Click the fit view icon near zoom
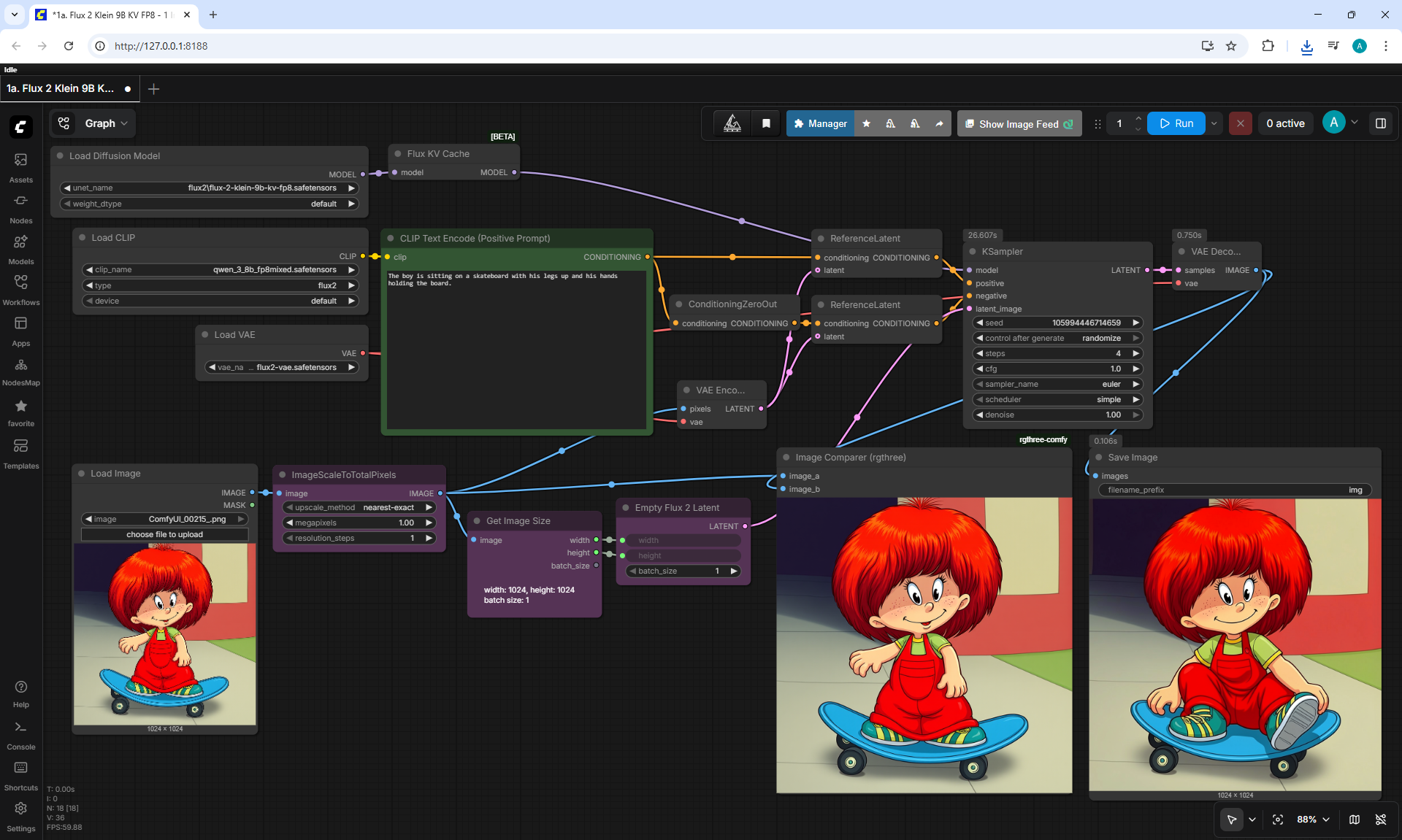1402x840 pixels. 1278,820
